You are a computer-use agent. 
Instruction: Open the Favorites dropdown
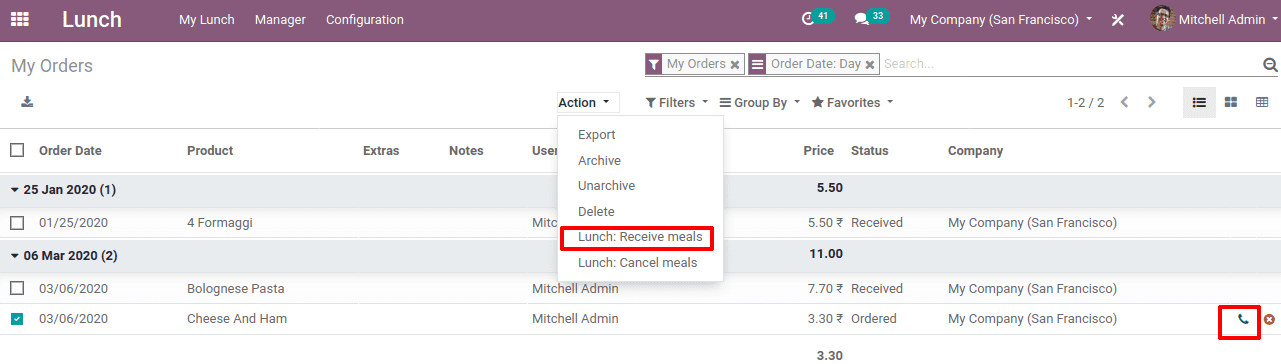[x=852, y=102]
